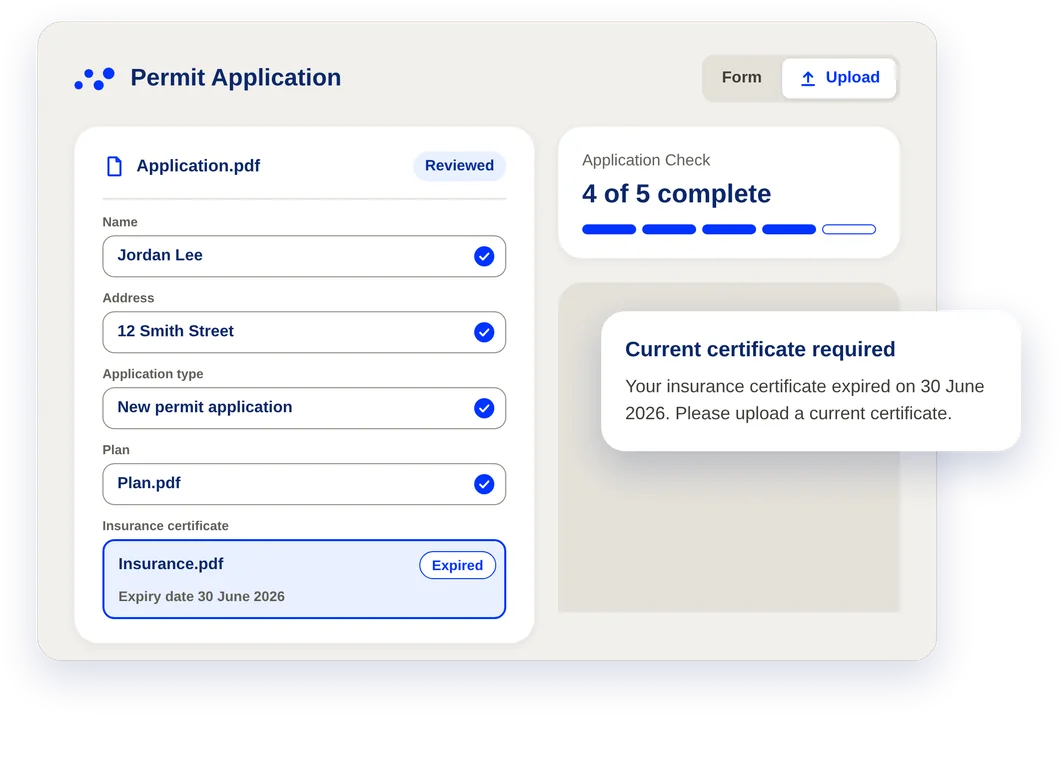
Task: Click the upload arrow icon in Upload tab
Action: [x=808, y=78]
